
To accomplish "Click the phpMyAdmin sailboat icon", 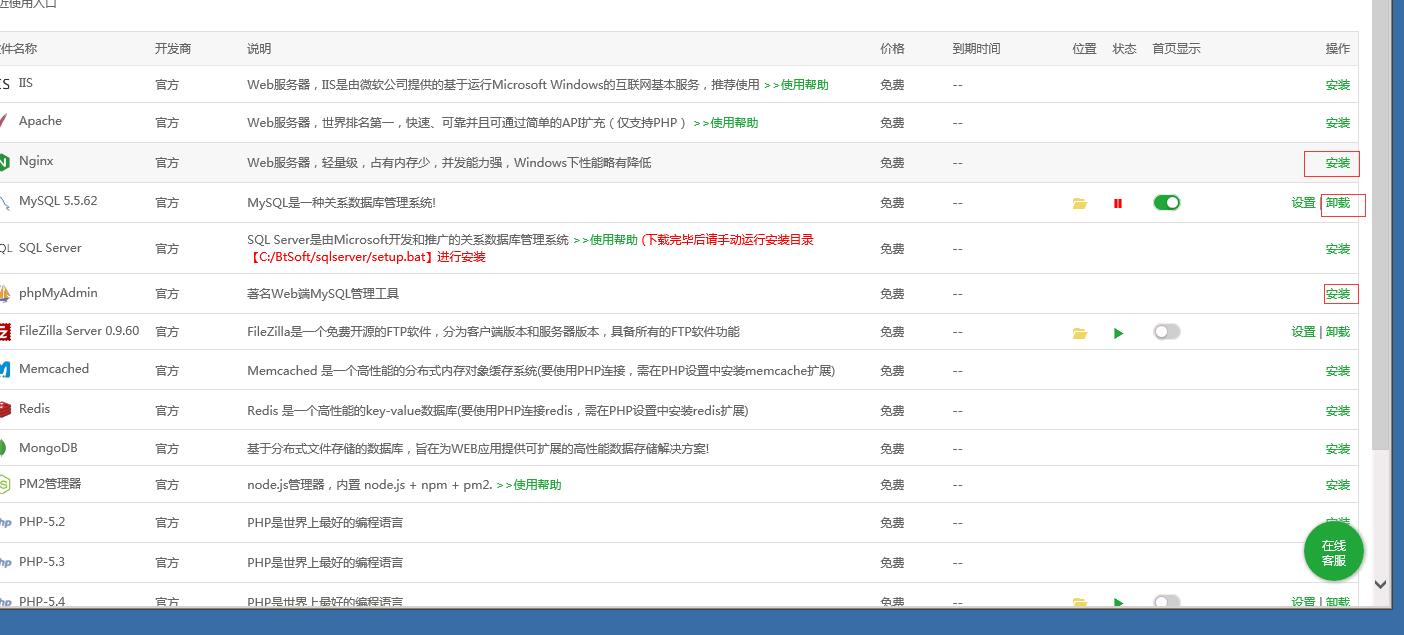I will click(x=5, y=294).
